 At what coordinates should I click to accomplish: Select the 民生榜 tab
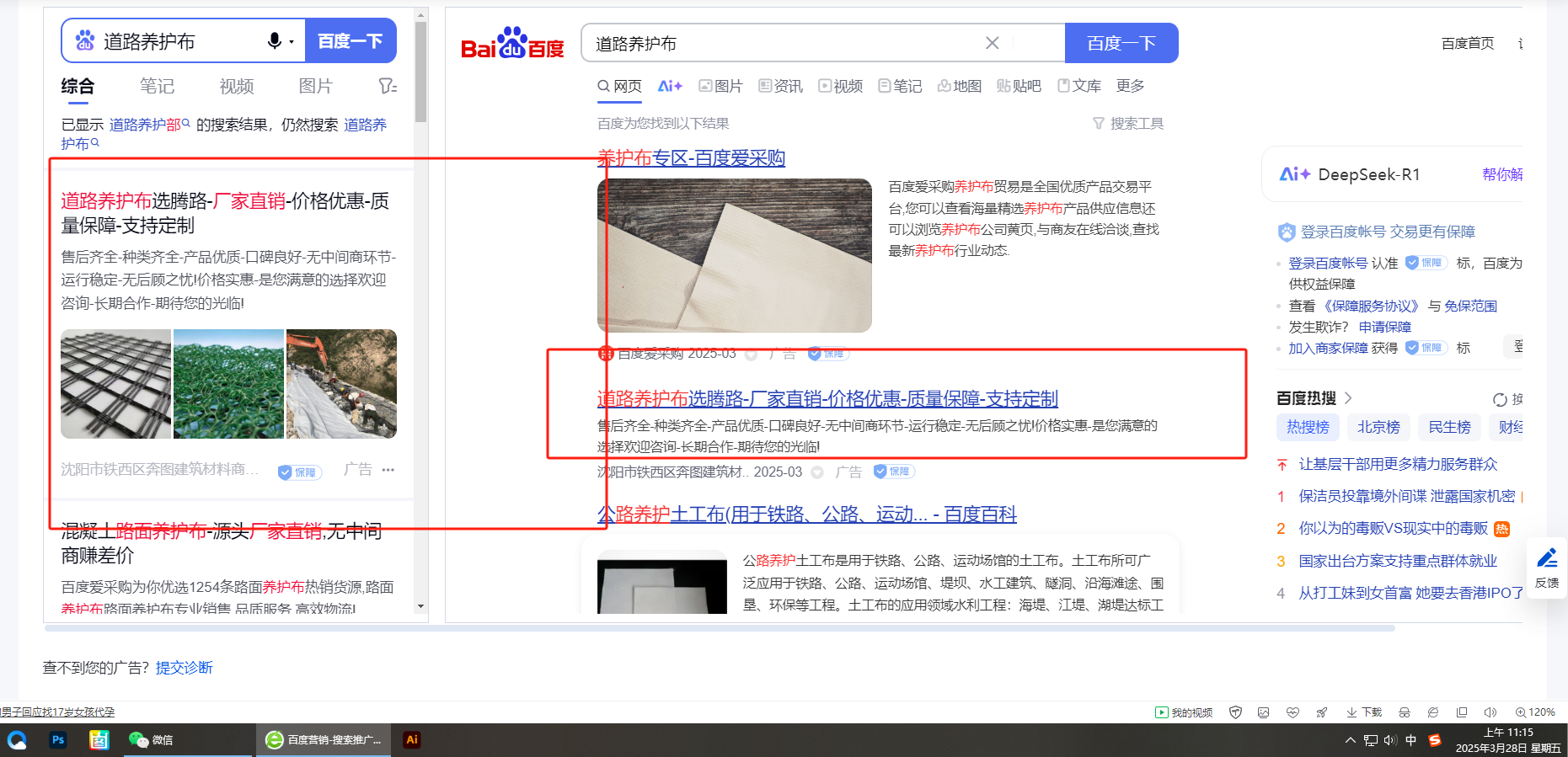1449,427
